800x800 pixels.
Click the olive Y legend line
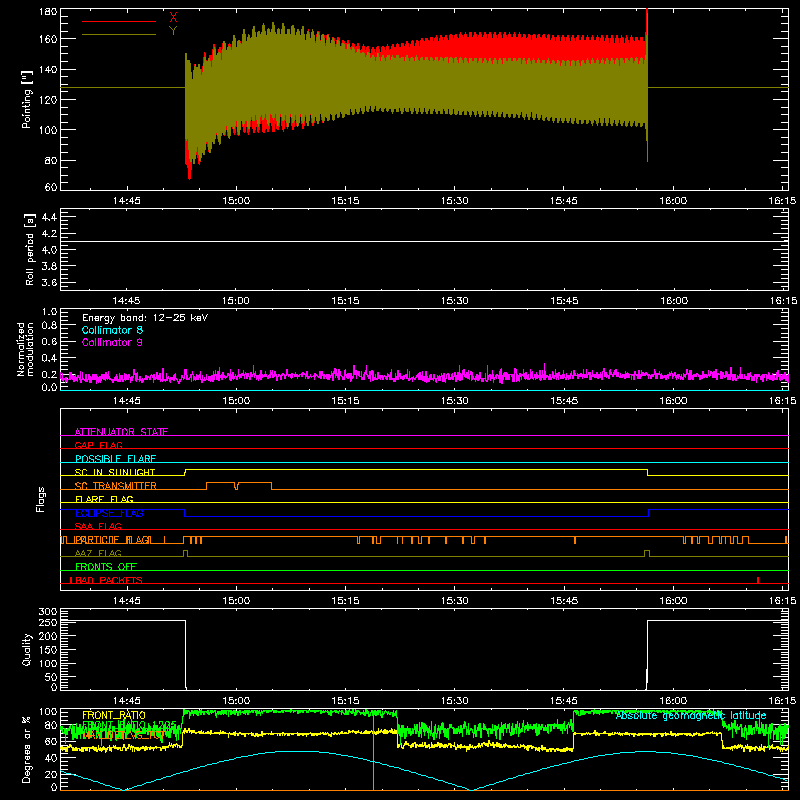tap(119, 34)
